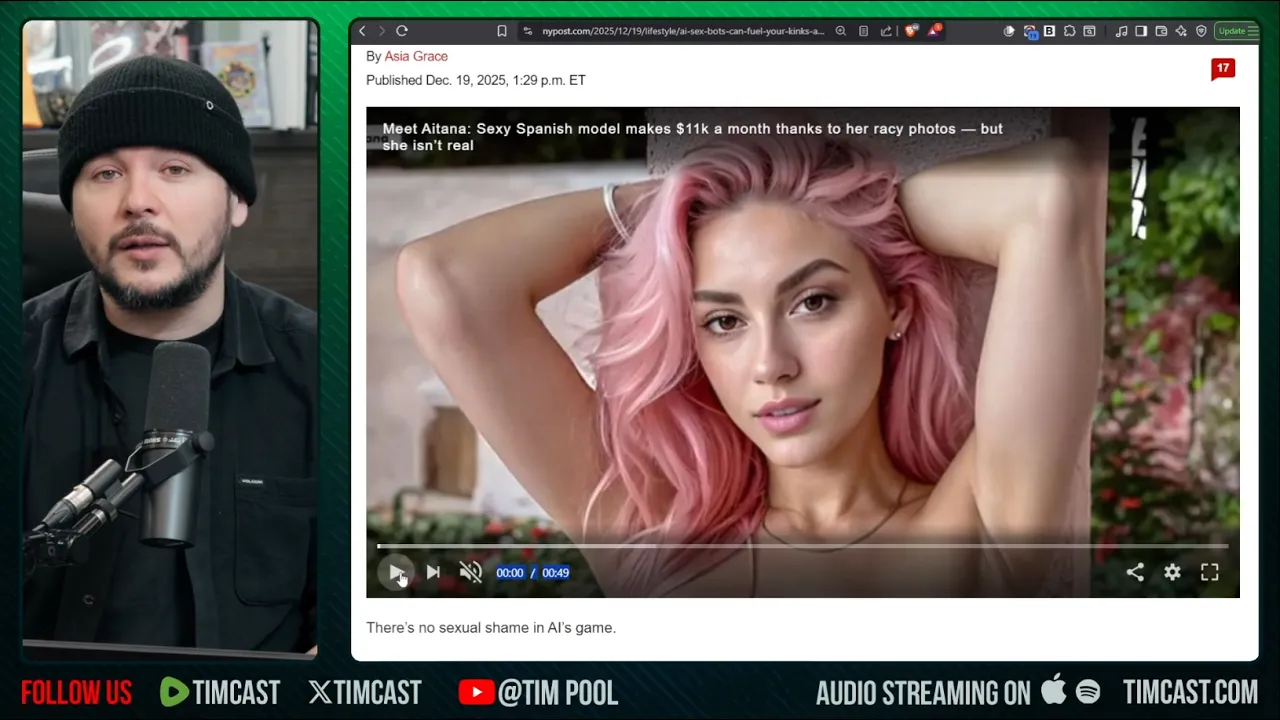Enter fullscreen mode on the video
Viewport: 1280px width, 720px height.
coord(1210,572)
